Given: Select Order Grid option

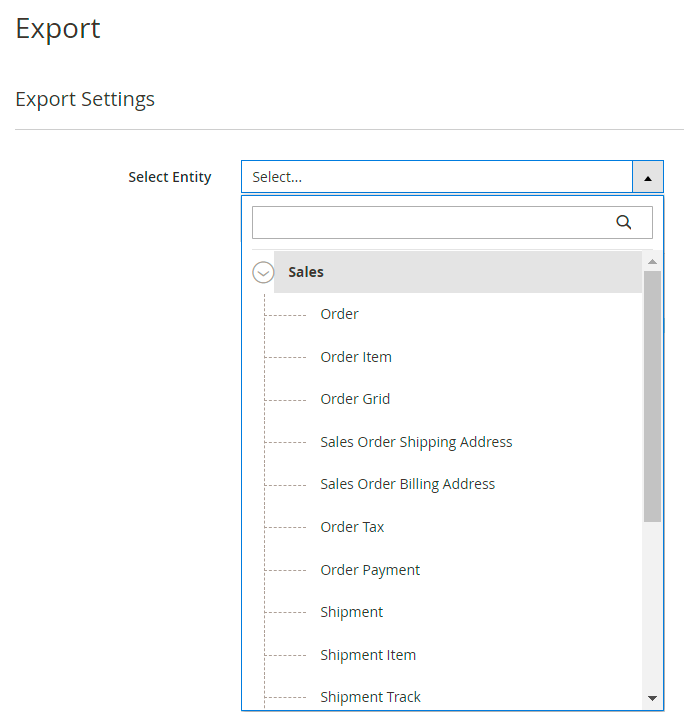Looking at the screenshot, I should coord(355,399).
